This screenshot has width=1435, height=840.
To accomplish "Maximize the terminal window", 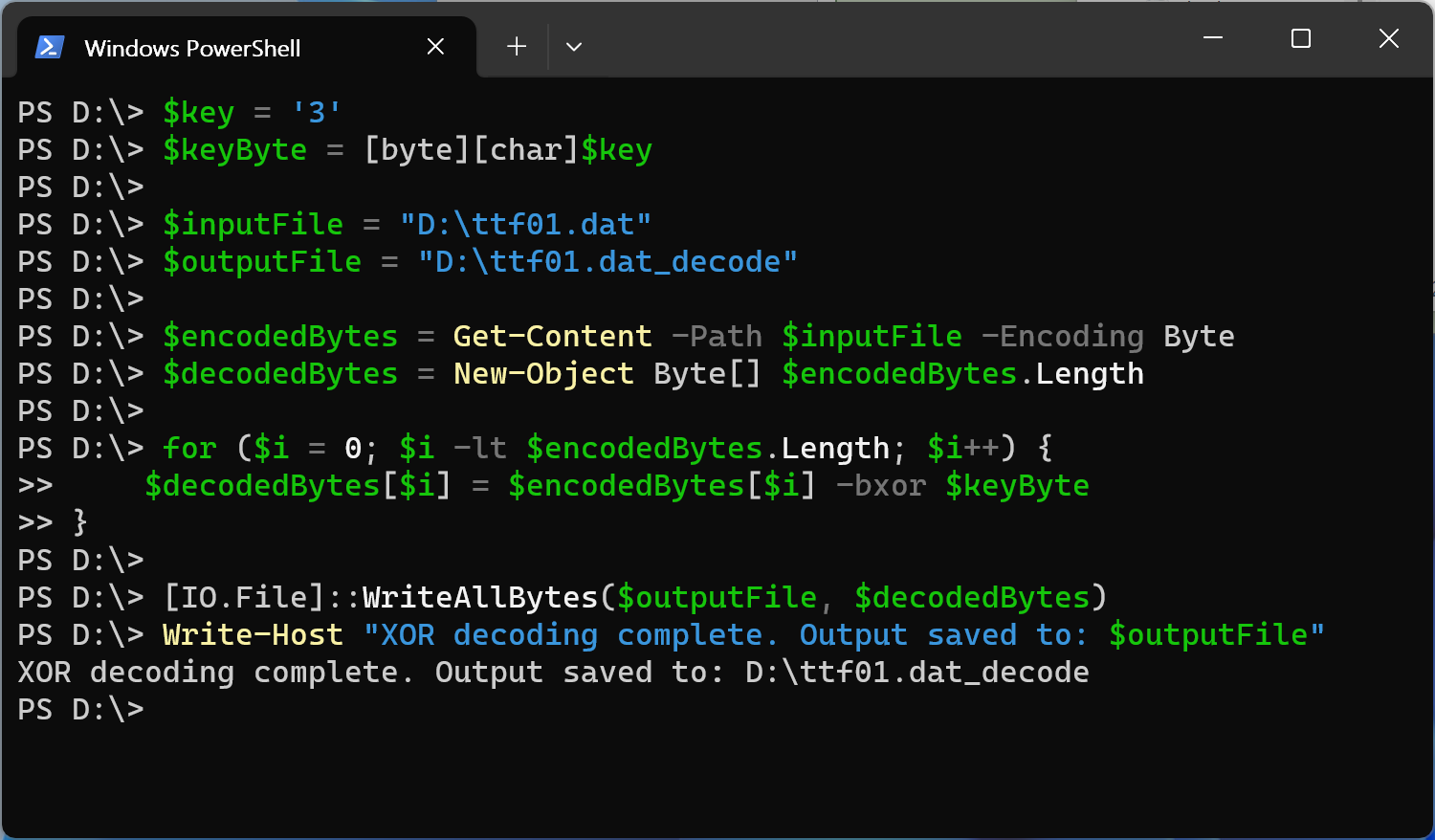I will [1301, 38].
